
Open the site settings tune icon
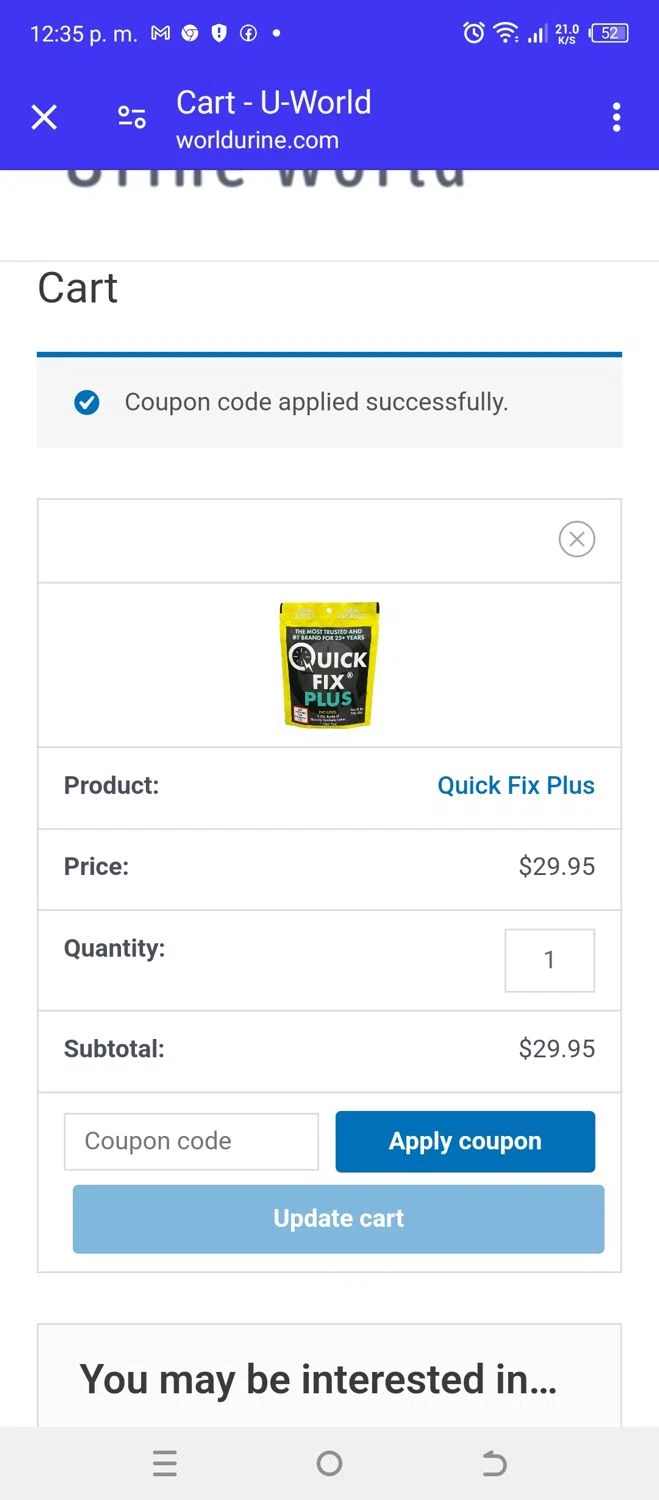(x=132, y=118)
